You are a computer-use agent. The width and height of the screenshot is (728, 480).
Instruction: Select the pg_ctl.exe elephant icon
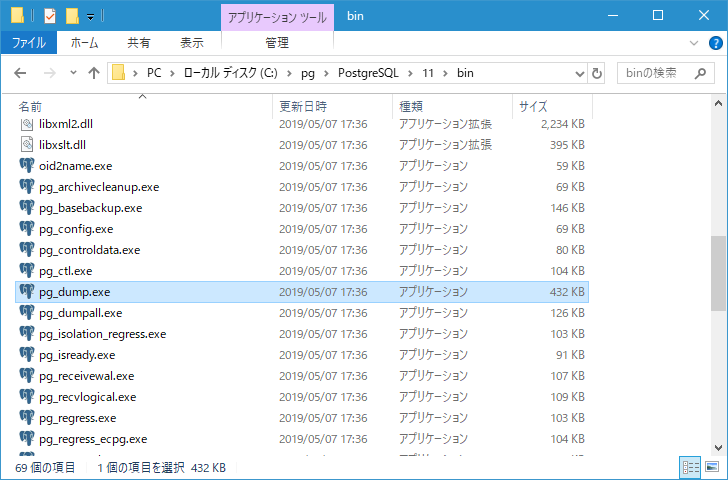pyautogui.click(x=27, y=271)
